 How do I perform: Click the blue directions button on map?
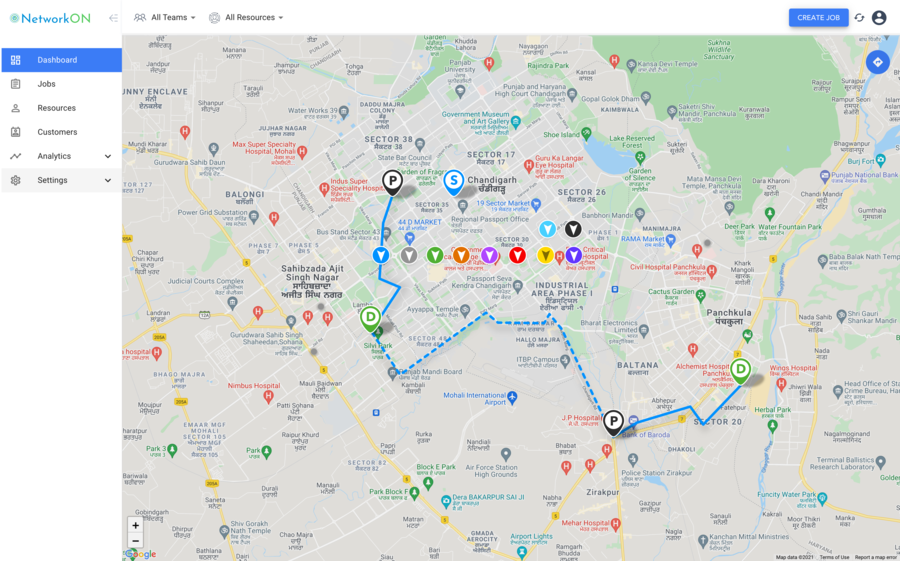pos(877,62)
